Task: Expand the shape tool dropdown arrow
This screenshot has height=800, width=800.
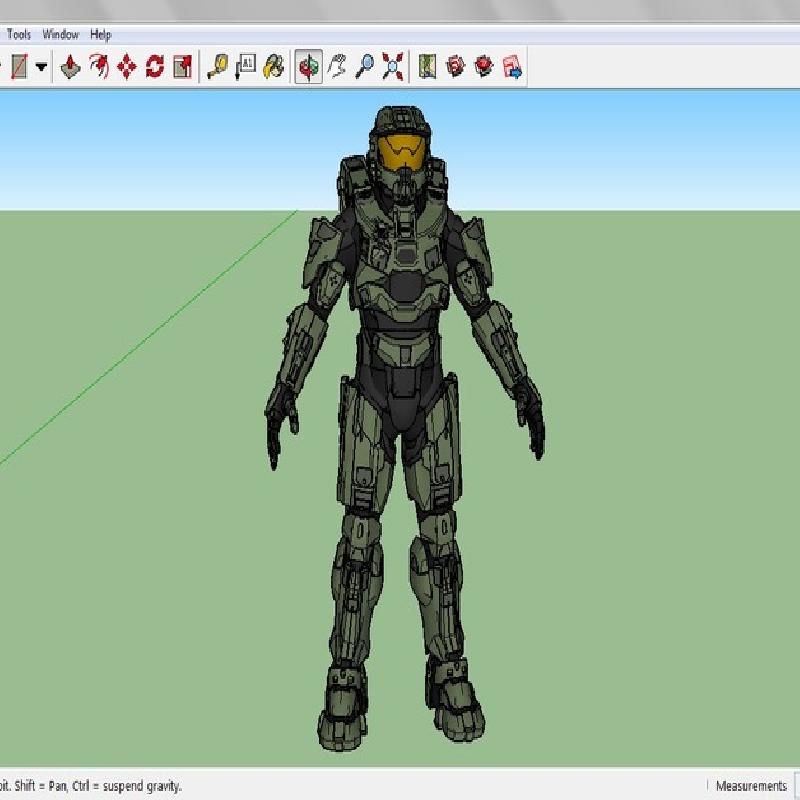Action: click(x=41, y=67)
